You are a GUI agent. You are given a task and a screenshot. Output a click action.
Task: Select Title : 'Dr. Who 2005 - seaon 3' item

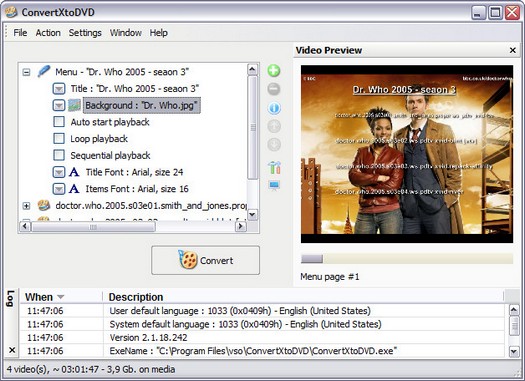point(135,89)
